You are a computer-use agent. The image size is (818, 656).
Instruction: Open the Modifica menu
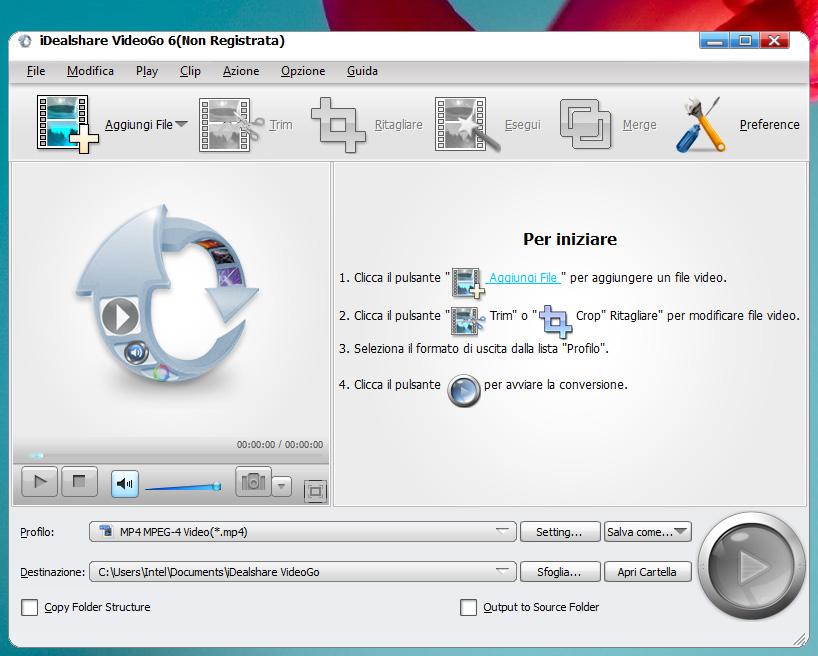[x=90, y=71]
